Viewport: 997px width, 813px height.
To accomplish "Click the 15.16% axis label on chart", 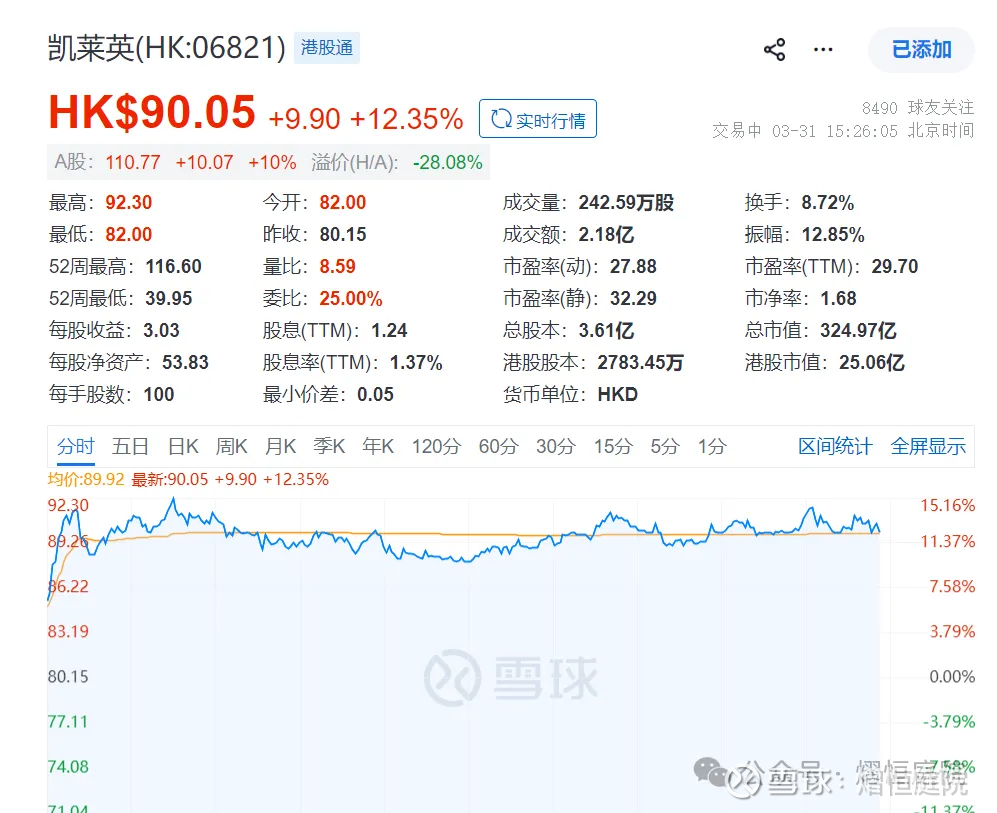I will [x=947, y=505].
